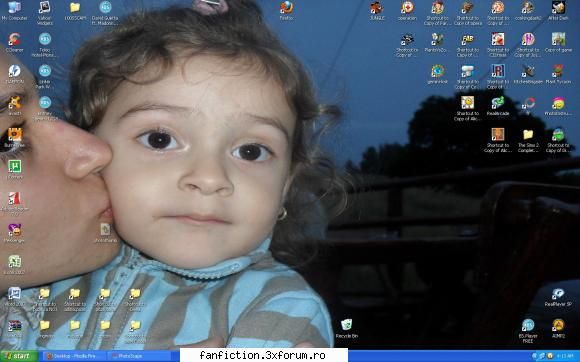Switch to the PhotoScape taskbar button
Viewport: 580px width, 362px height.
(140, 356)
